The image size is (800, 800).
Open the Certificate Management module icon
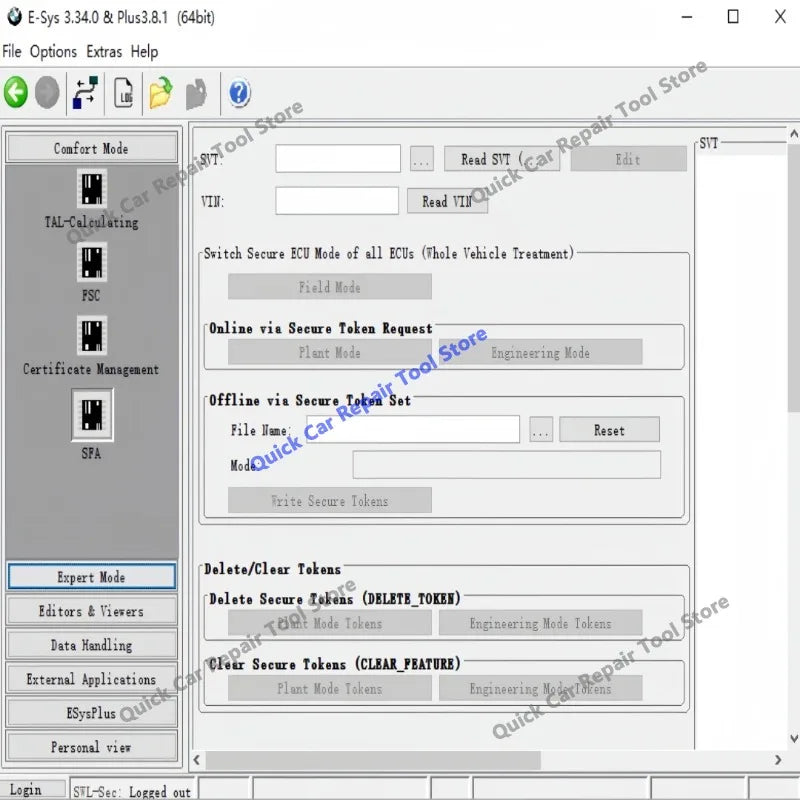point(92,336)
